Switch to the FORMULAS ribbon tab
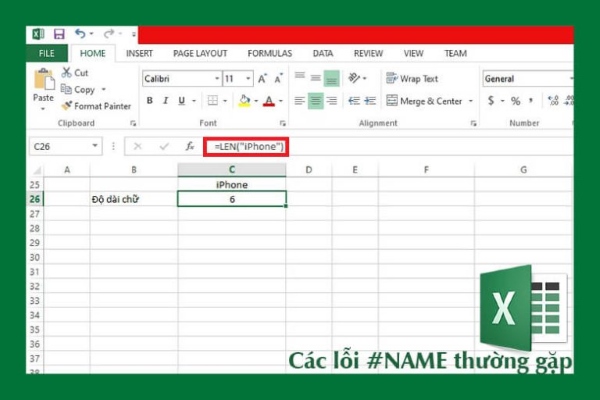 pyautogui.click(x=269, y=53)
